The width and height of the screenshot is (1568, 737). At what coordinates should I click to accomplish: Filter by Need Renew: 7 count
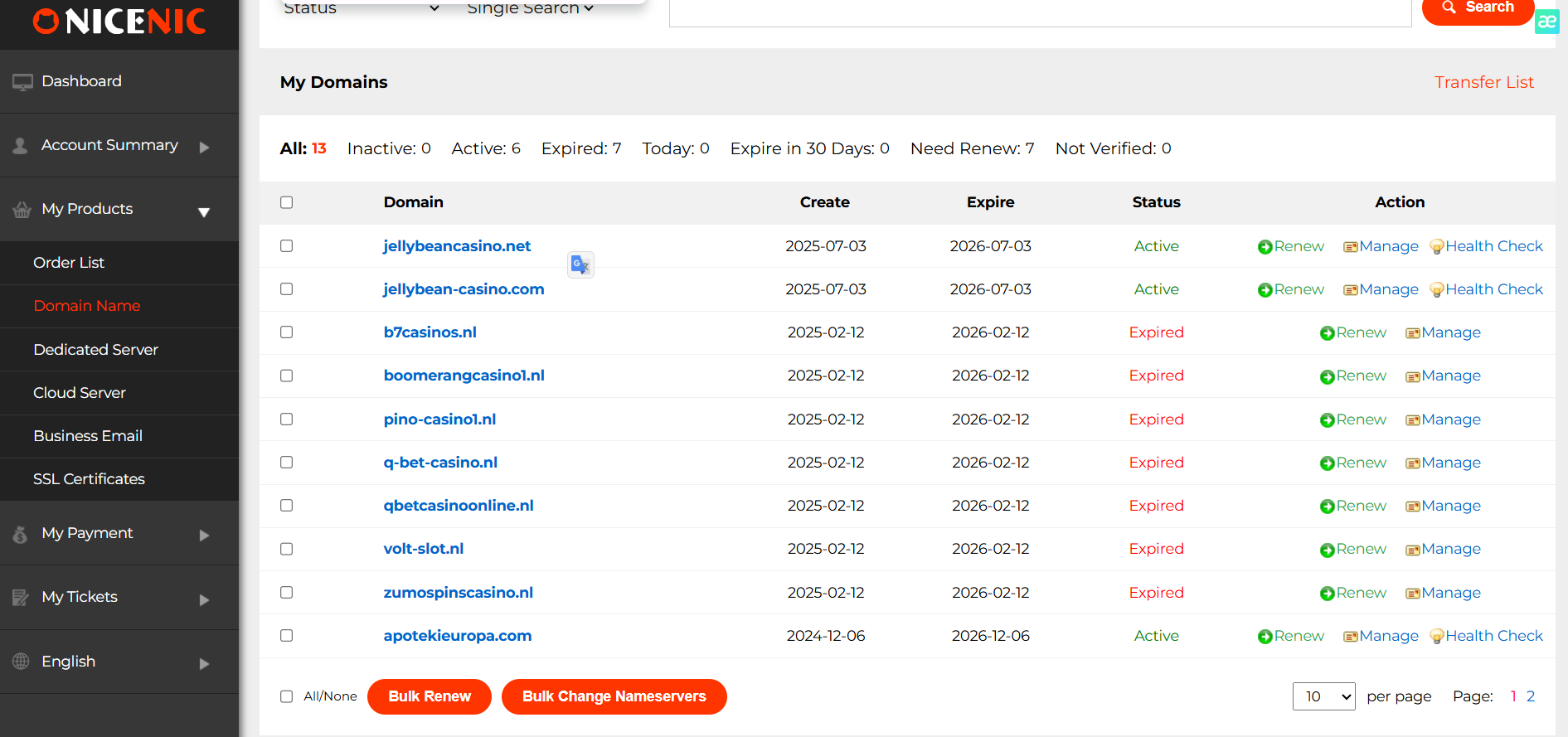point(972,148)
